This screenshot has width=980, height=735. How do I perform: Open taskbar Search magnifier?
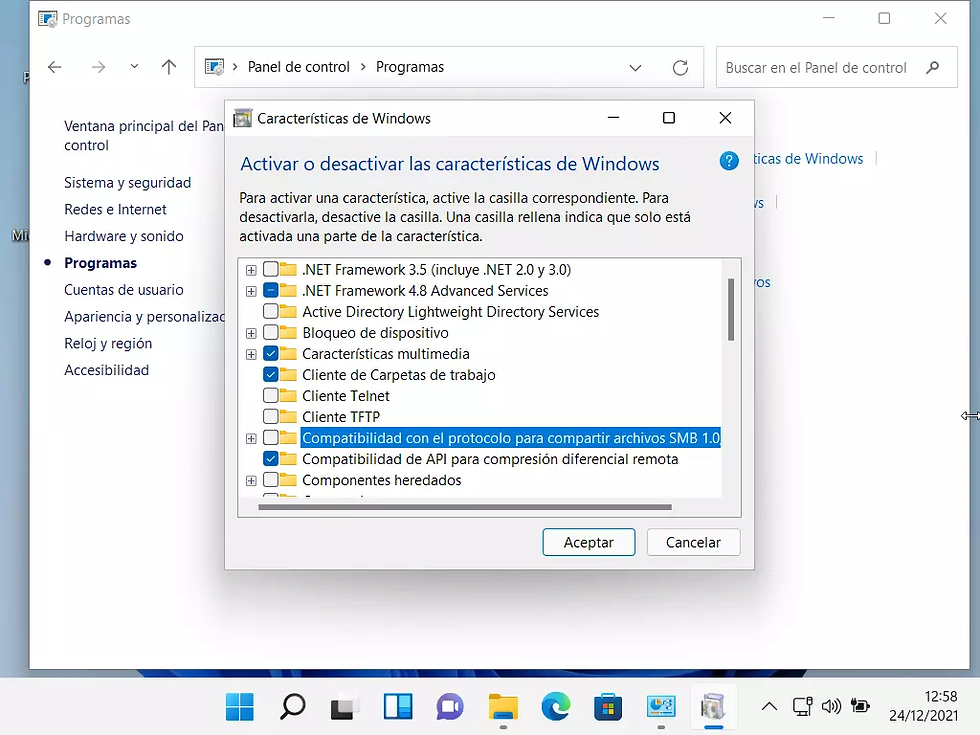coord(292,707)
